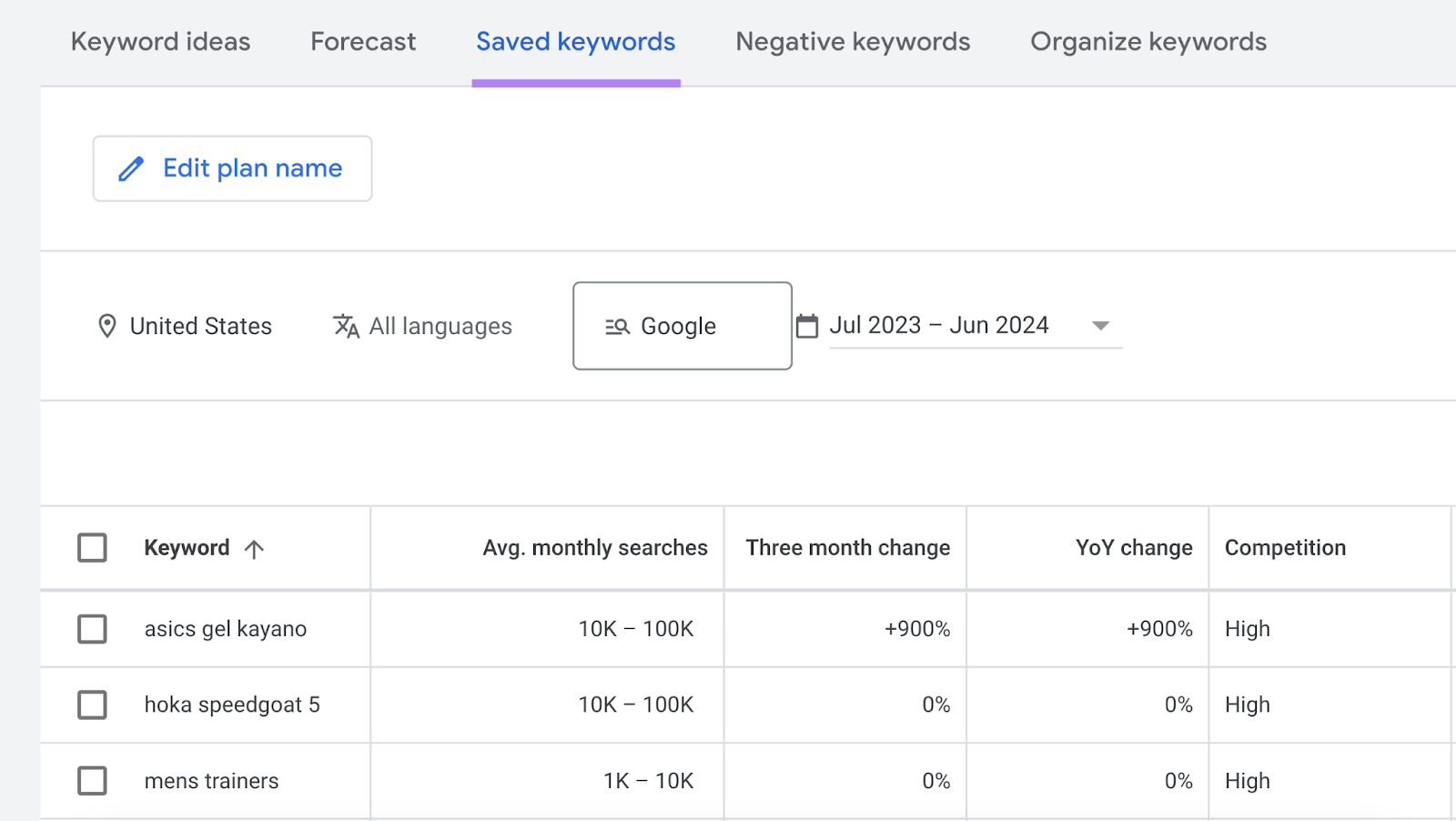Click 0% three month change for hoka speedgoat 5
The width and height of the screenshot is (1456, 821).
point(936,704)
